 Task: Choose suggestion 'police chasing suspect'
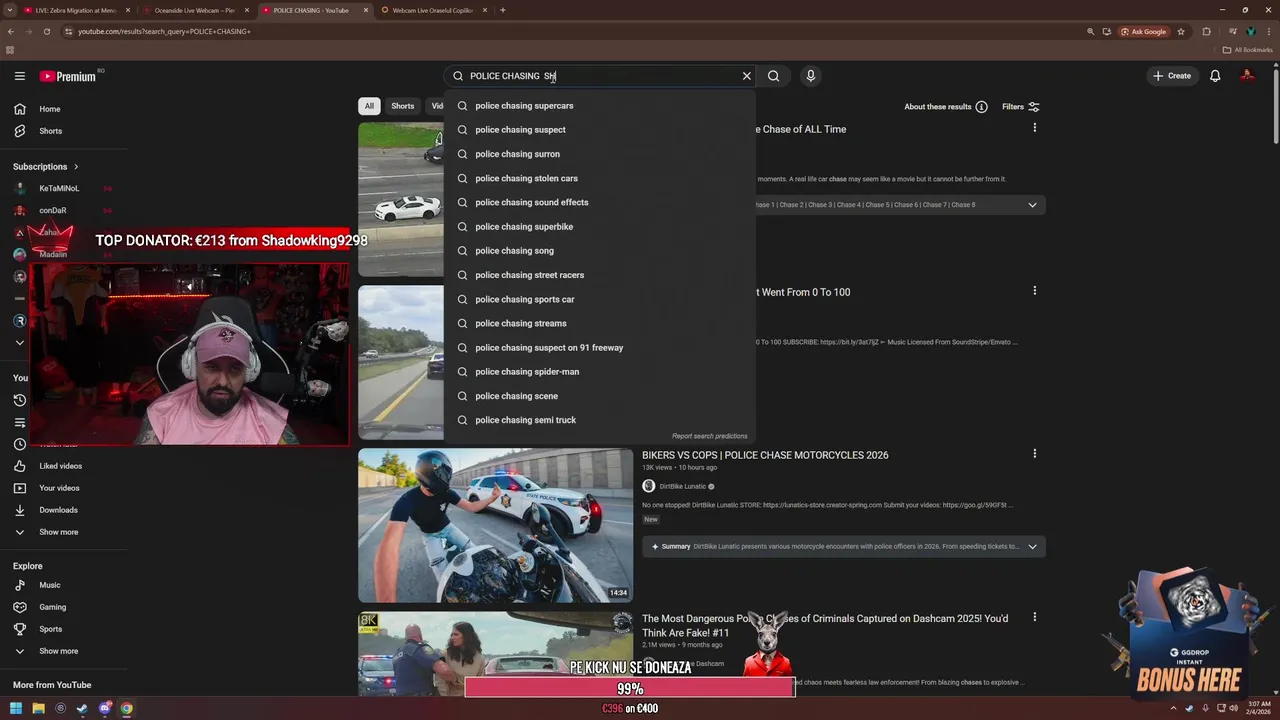coord(599,130)
